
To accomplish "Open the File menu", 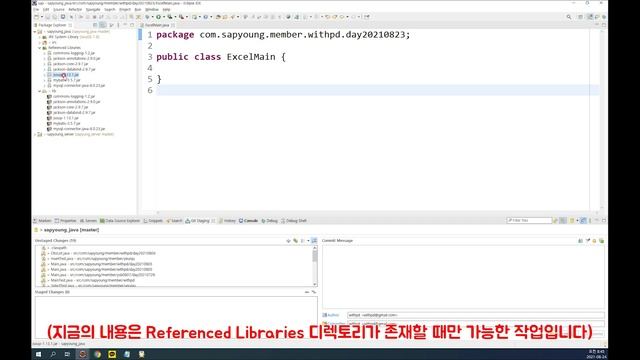I will tap(36, 9).
